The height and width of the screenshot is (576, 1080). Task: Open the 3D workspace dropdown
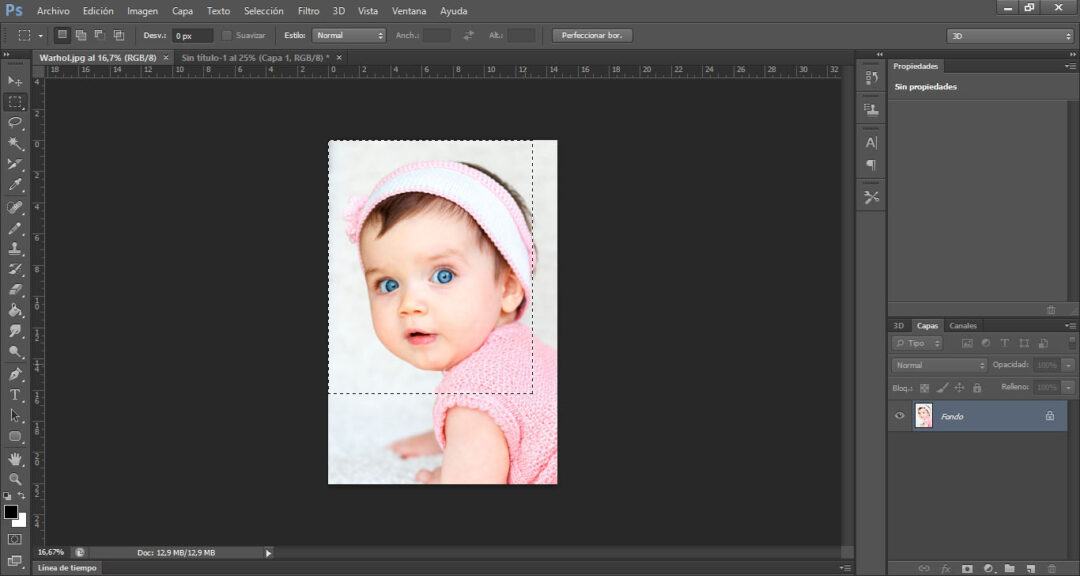pyautogui.click(x=1010, y=36)
